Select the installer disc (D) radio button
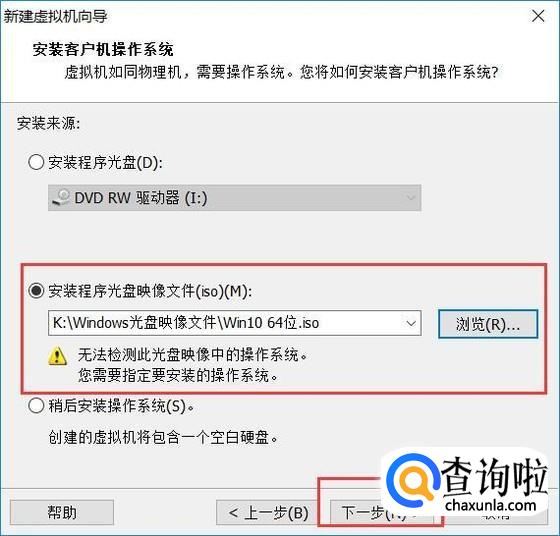Viewport: 560px width, 536px height. click(36, 162)
